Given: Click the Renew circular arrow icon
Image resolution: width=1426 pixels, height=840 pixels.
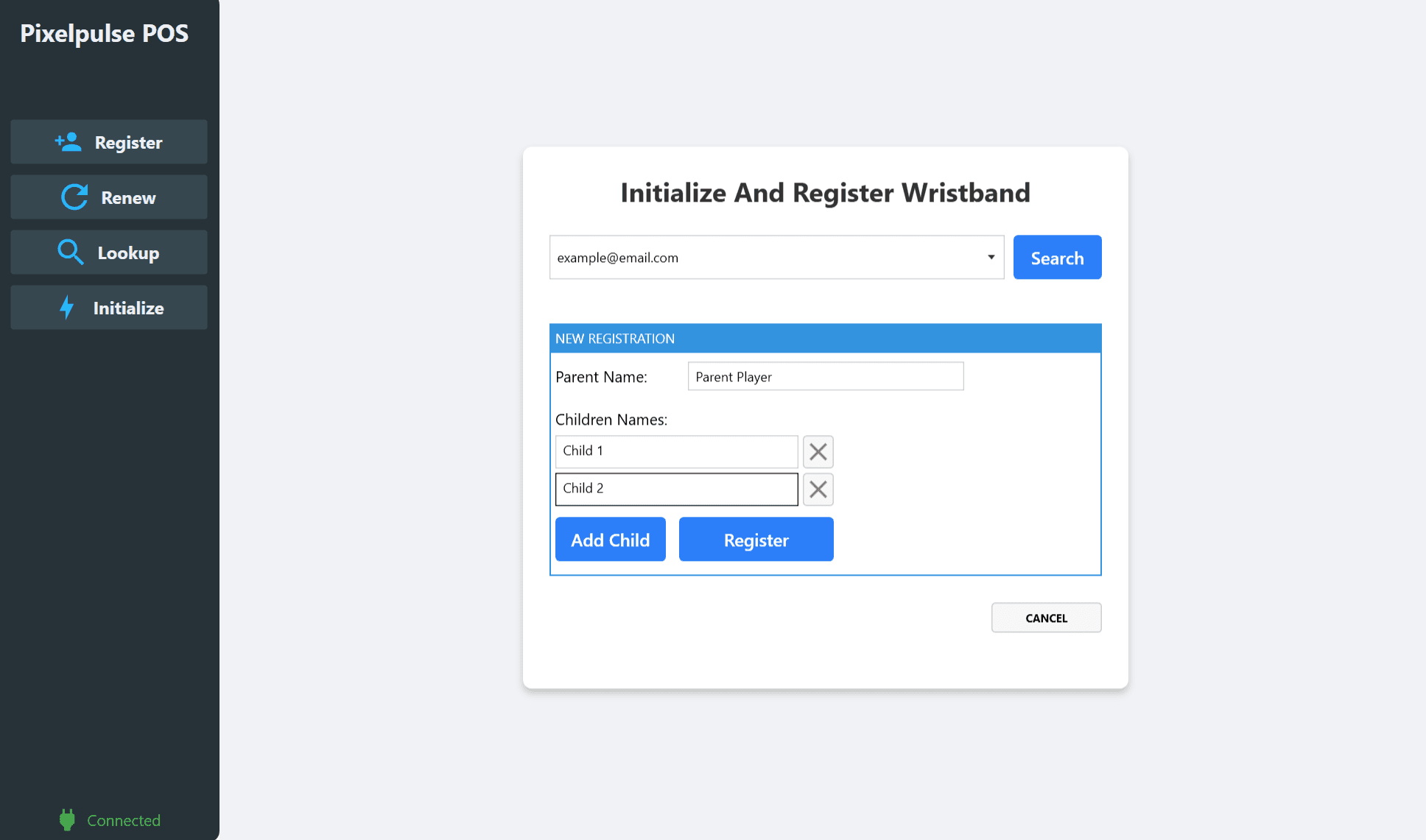Looking at the screenshot, I should pyautogui.click(x=73, y=197).
